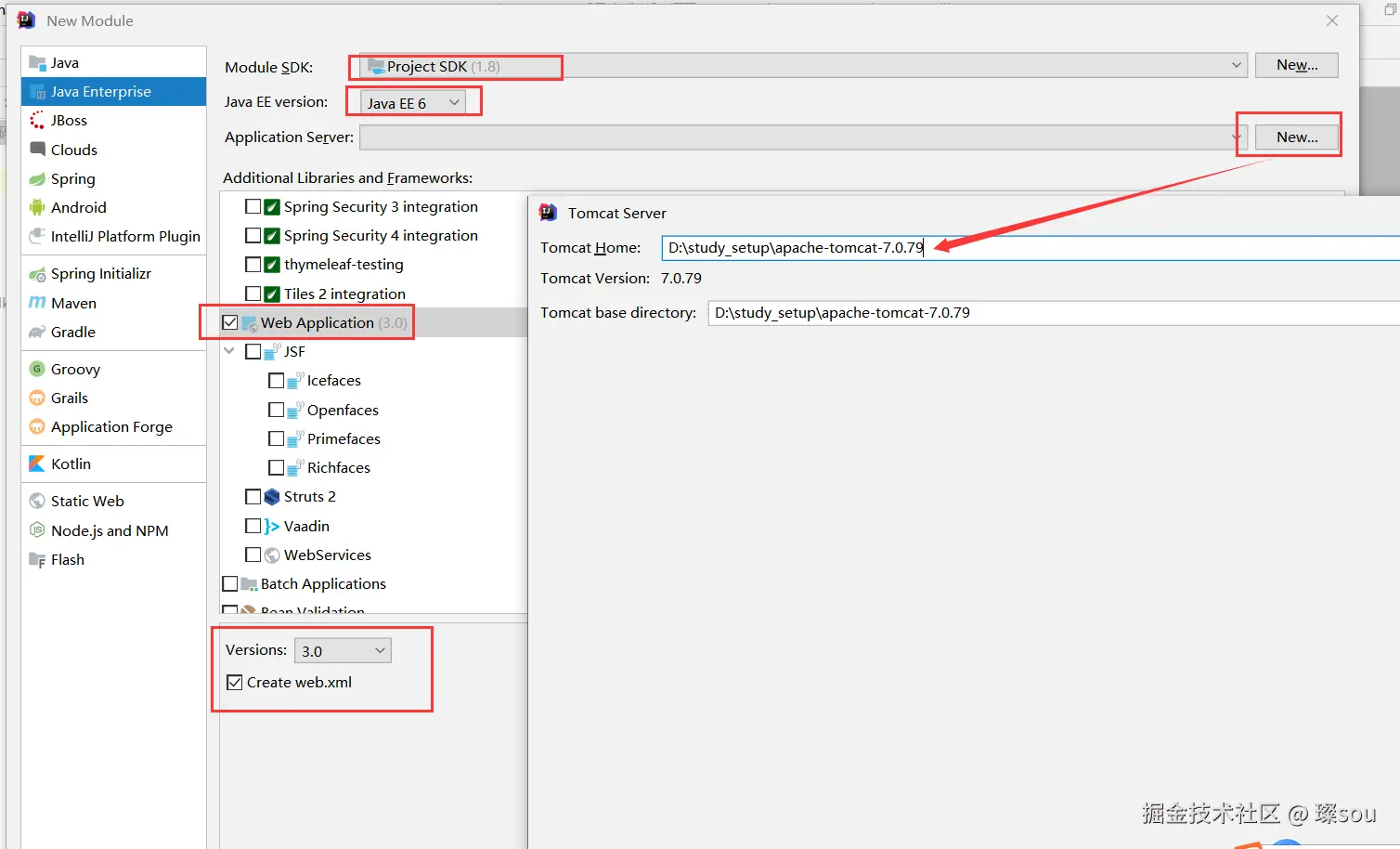
Task: Click the Grails orange icon
Action: click(37, 398)
